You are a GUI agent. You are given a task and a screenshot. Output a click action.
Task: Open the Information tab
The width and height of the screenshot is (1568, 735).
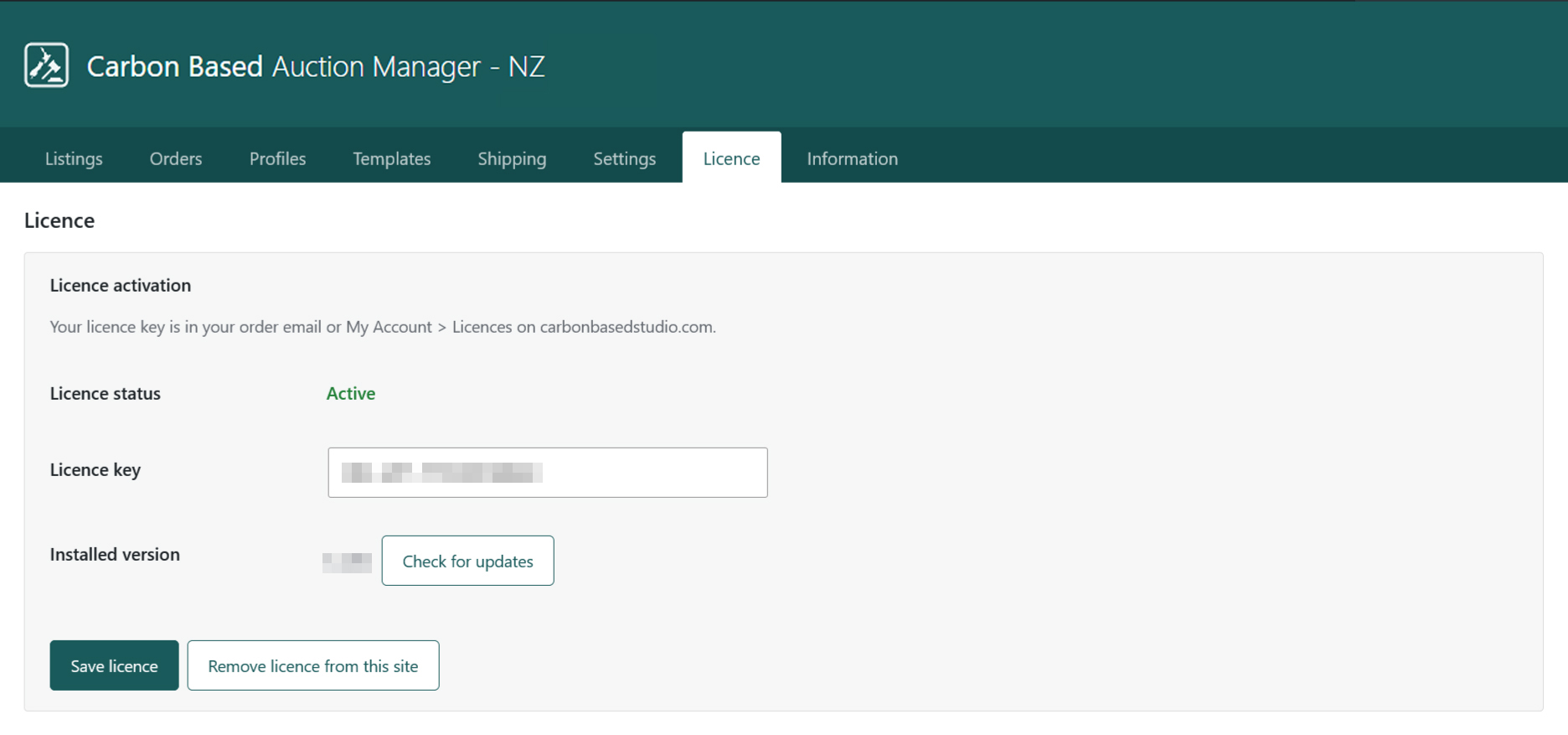(x=852, y=158)
